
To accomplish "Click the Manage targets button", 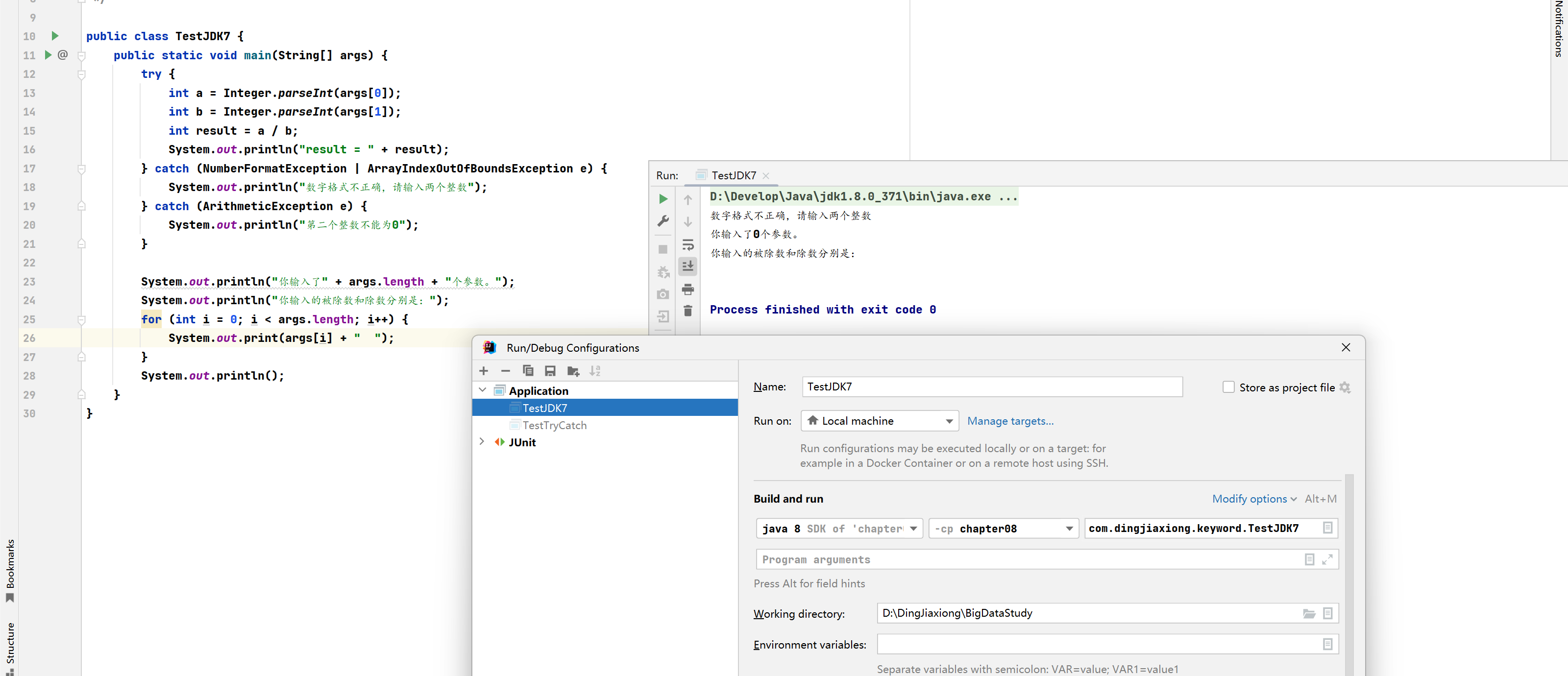I will pyautogui.click(x=1010, y=421).
